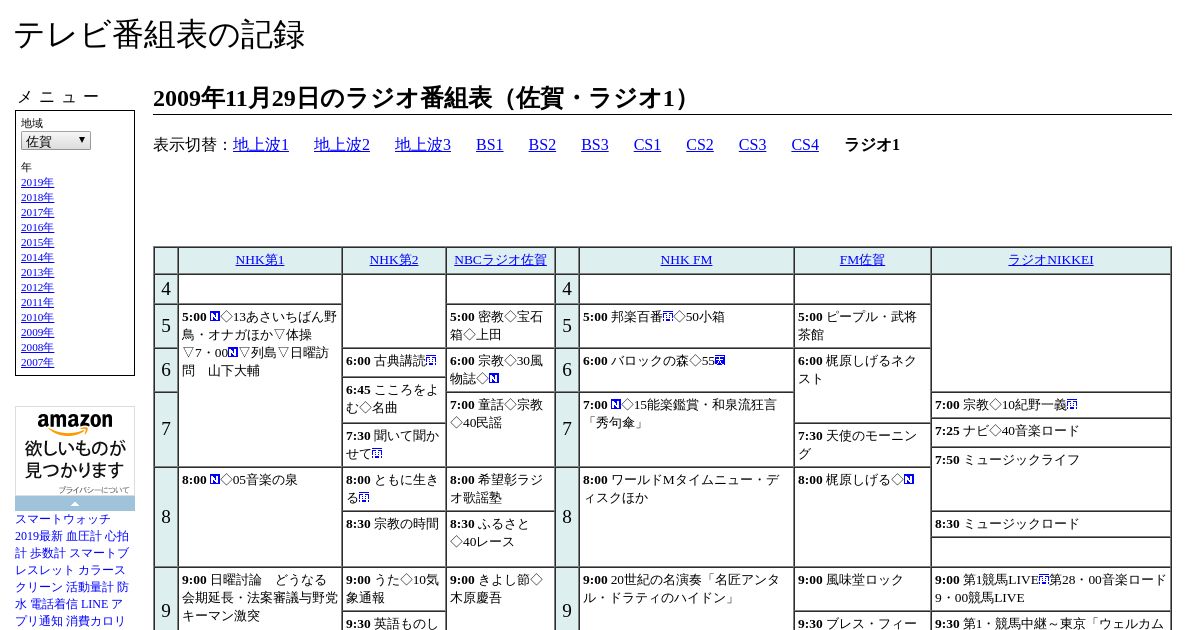The width and height of the screenshot is (1200, 630).
Task: Click the icon after ともに生きる at 8:00
Action: 364,498
